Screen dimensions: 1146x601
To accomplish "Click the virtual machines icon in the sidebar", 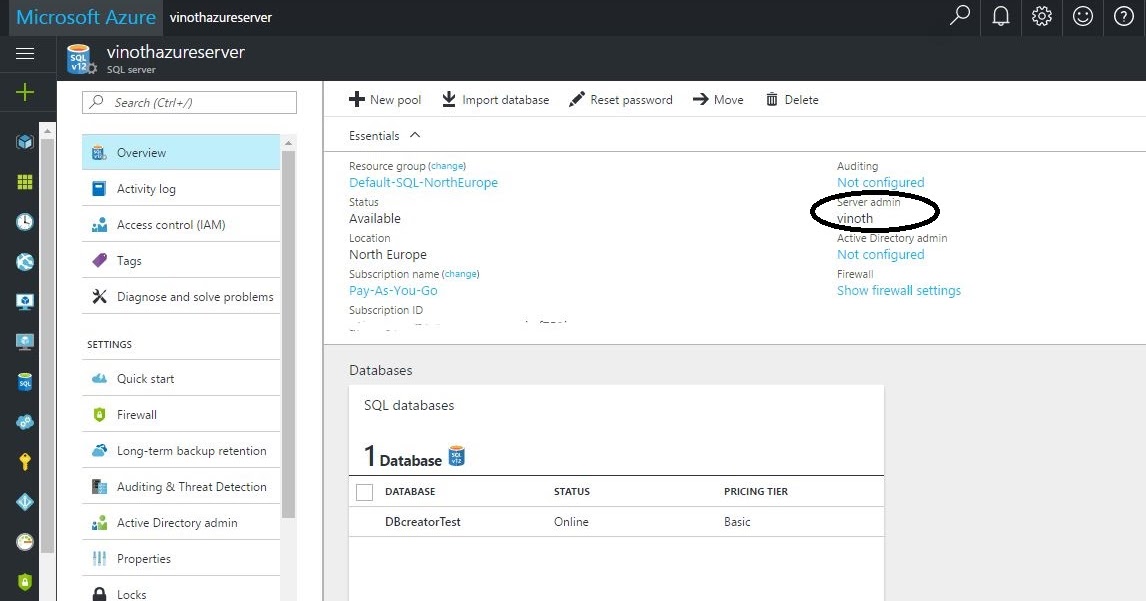I will click(27, 301).
